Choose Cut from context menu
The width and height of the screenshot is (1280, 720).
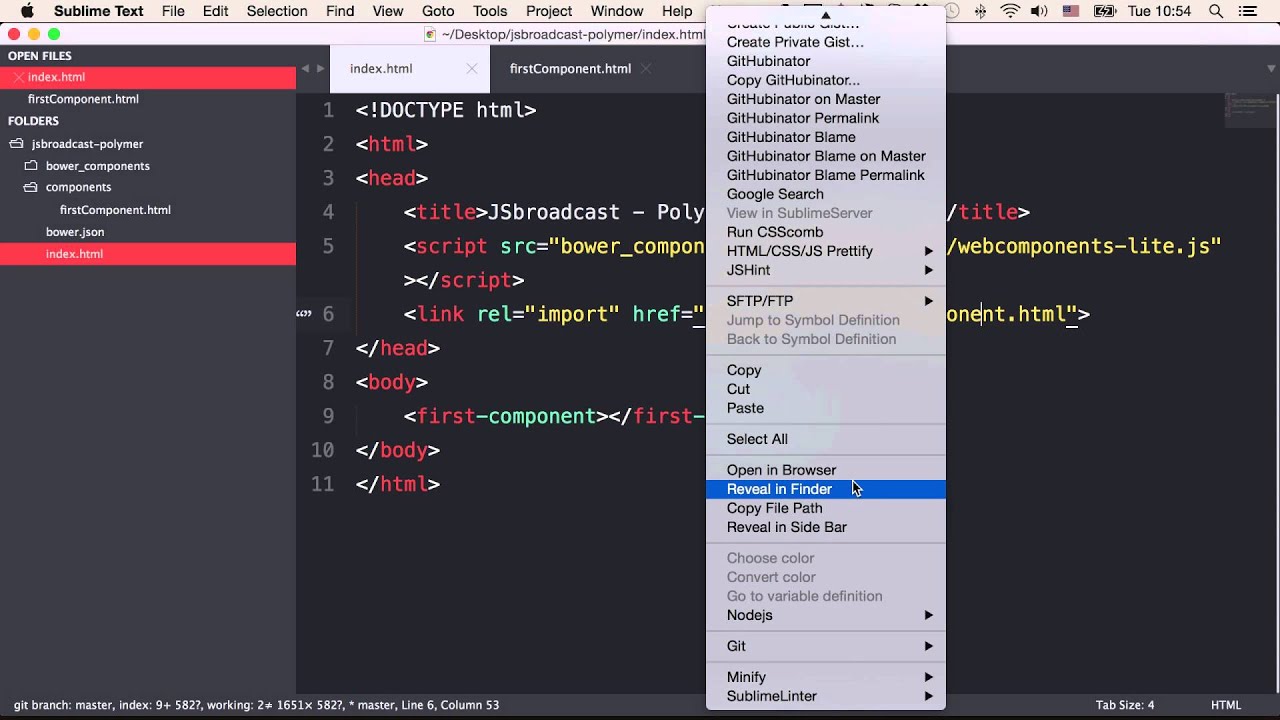(x=826, y=389)
